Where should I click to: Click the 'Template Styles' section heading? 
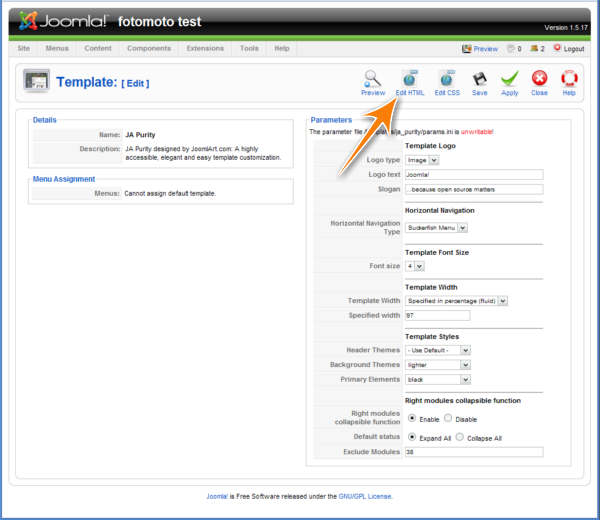tap(432, 336)
